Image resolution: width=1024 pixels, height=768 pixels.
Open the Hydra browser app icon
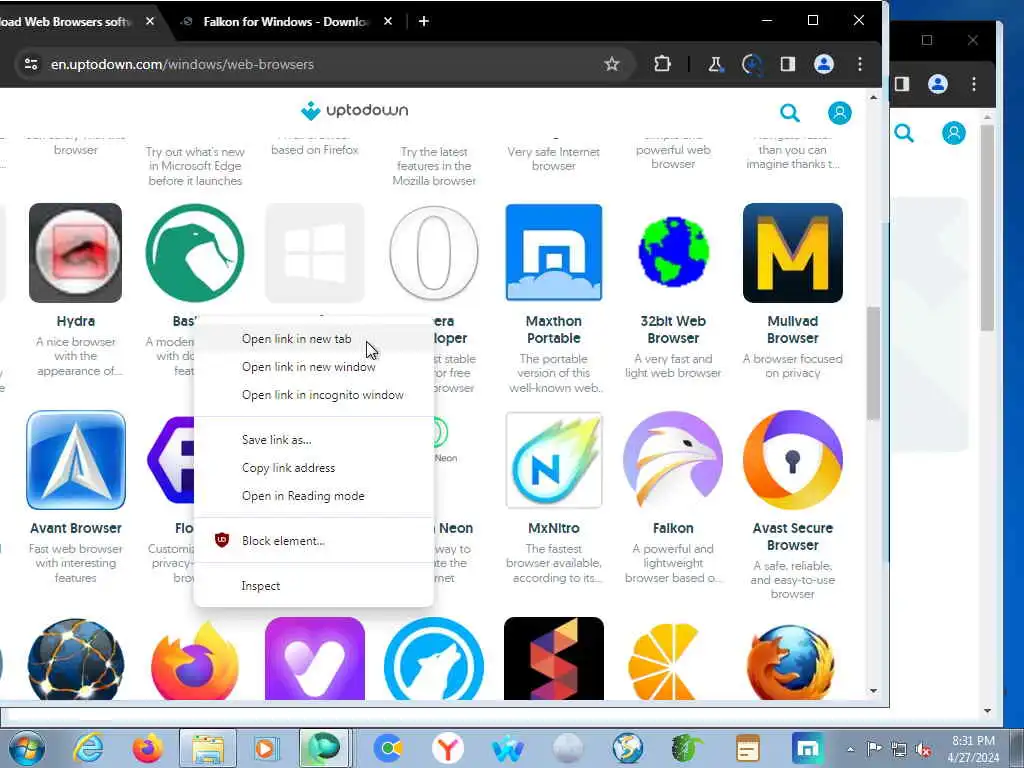pyautogui.click(x=76, y=253)
